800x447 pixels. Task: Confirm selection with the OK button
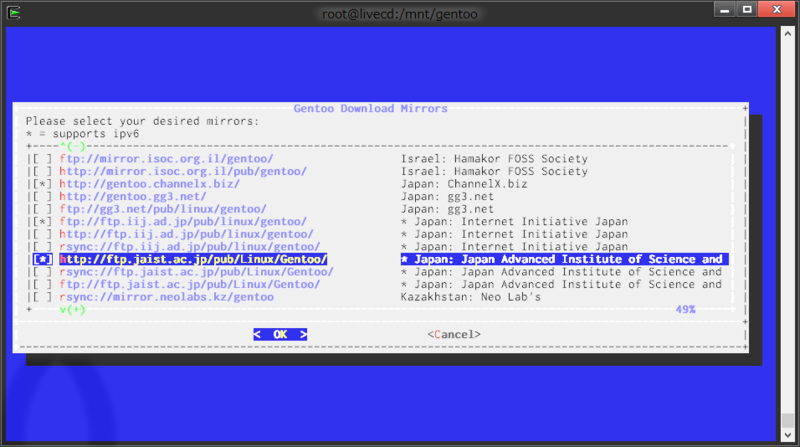point(280,334)
